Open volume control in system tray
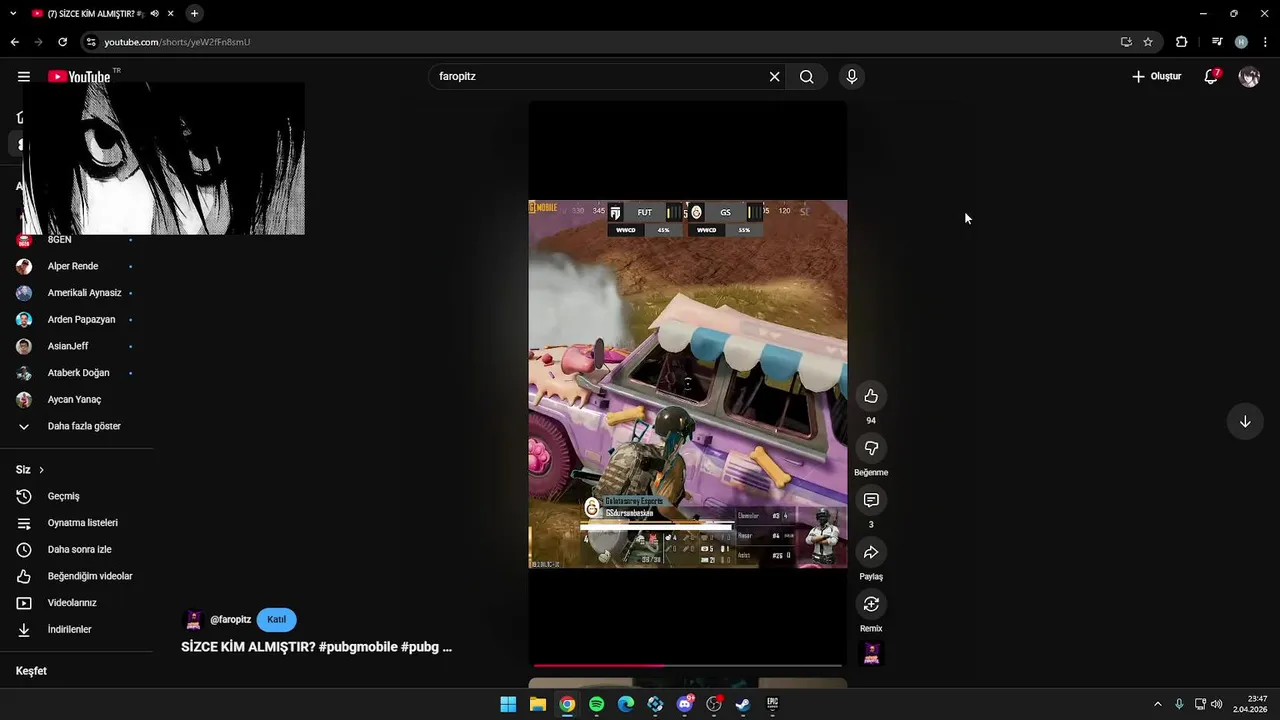The height and width of the screenshot is (720, 1280). pos(1217,704)
